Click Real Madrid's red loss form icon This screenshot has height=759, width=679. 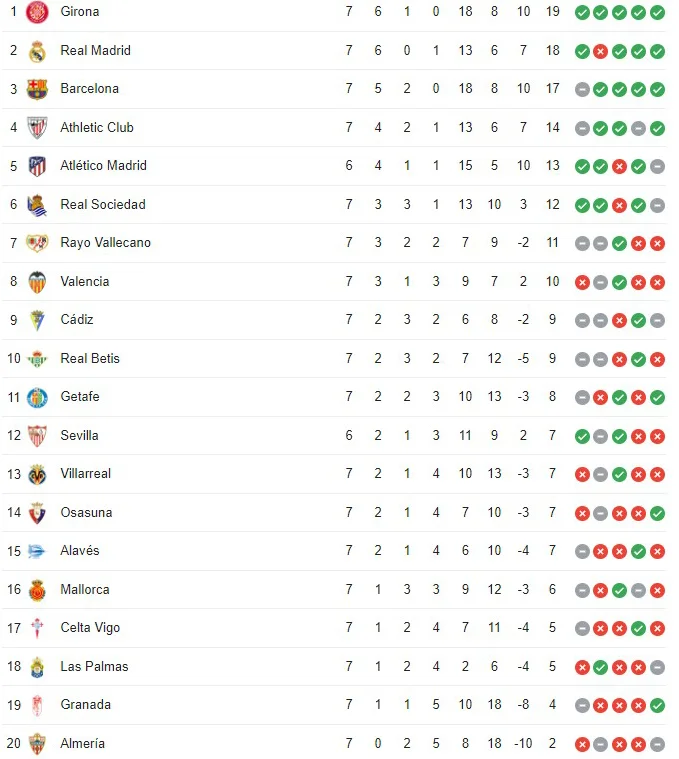tap(601, 51)
